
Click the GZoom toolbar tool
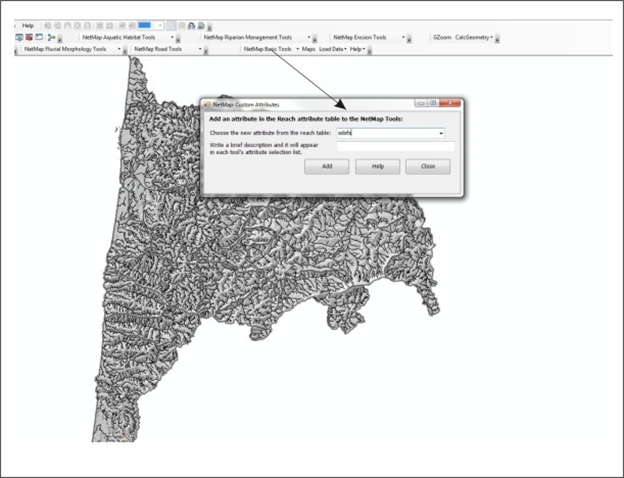click(x=441, y=37)
